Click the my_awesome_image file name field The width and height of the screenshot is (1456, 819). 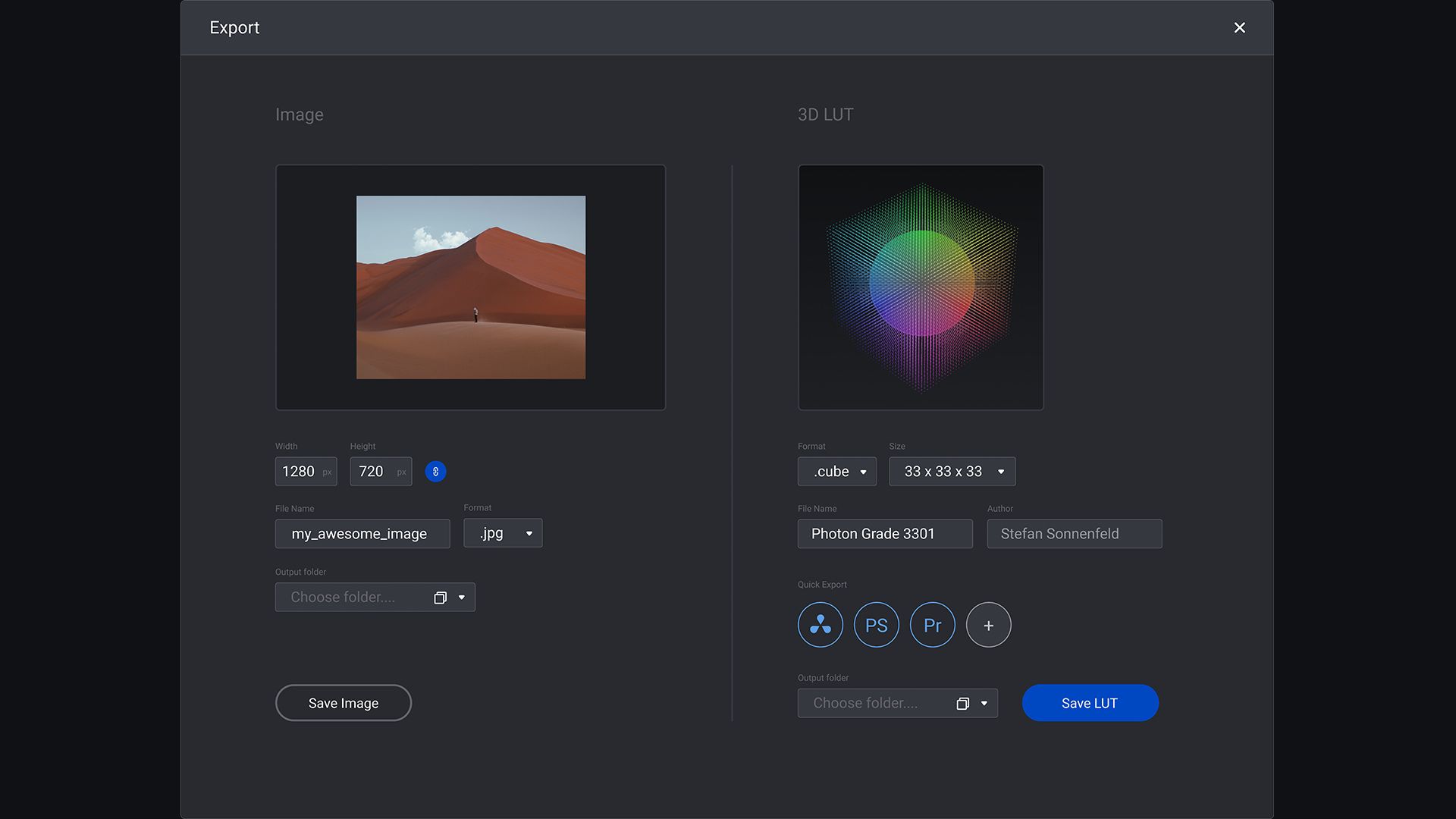coord(362,534)
